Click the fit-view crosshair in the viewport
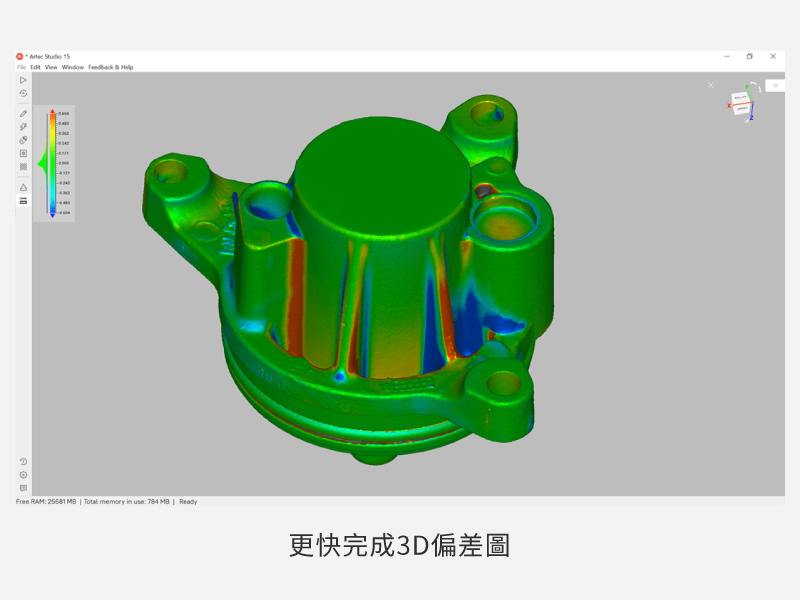The width and height of the screenshot is (800, 600). point(711,84)
